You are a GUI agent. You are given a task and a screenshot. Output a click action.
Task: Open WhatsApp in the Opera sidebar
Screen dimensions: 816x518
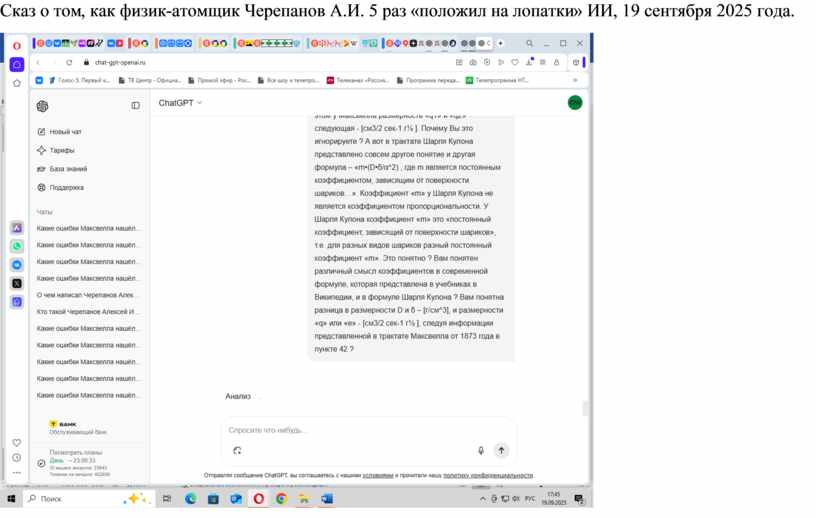pyautogui.click(x=17, y=246)
